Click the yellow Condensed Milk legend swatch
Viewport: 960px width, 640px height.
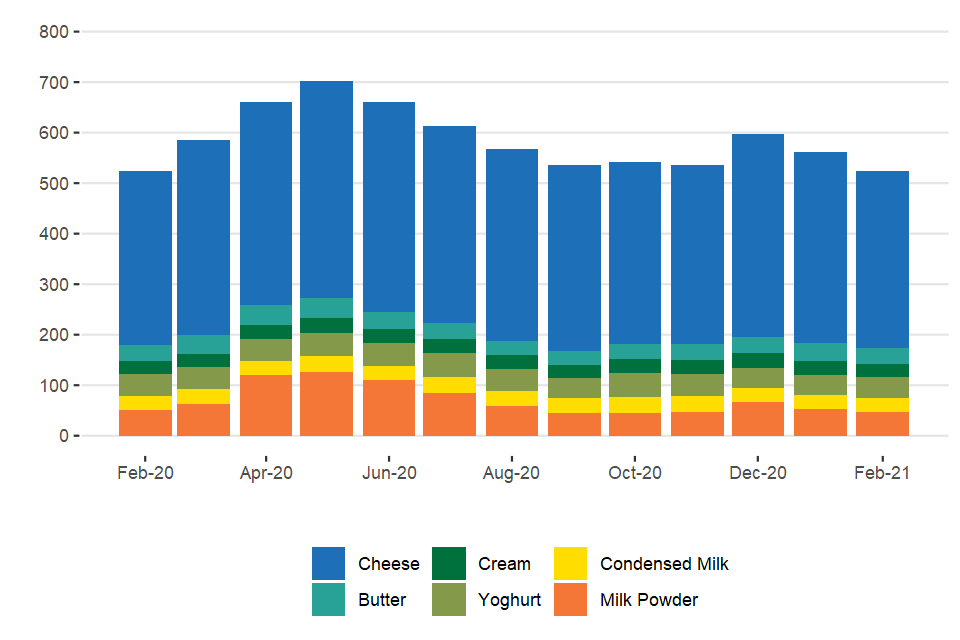(570, 564)
